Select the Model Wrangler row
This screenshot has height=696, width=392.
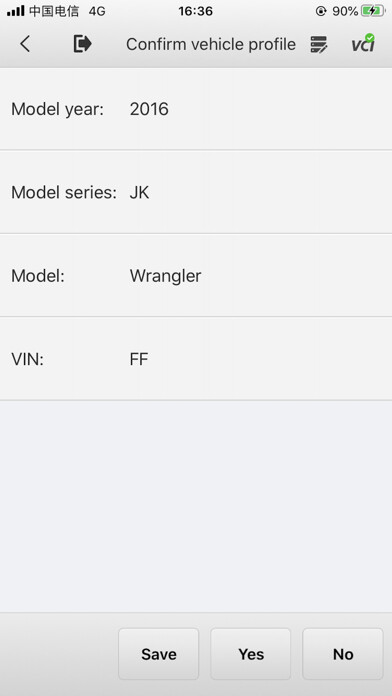[x=196, y=275]
